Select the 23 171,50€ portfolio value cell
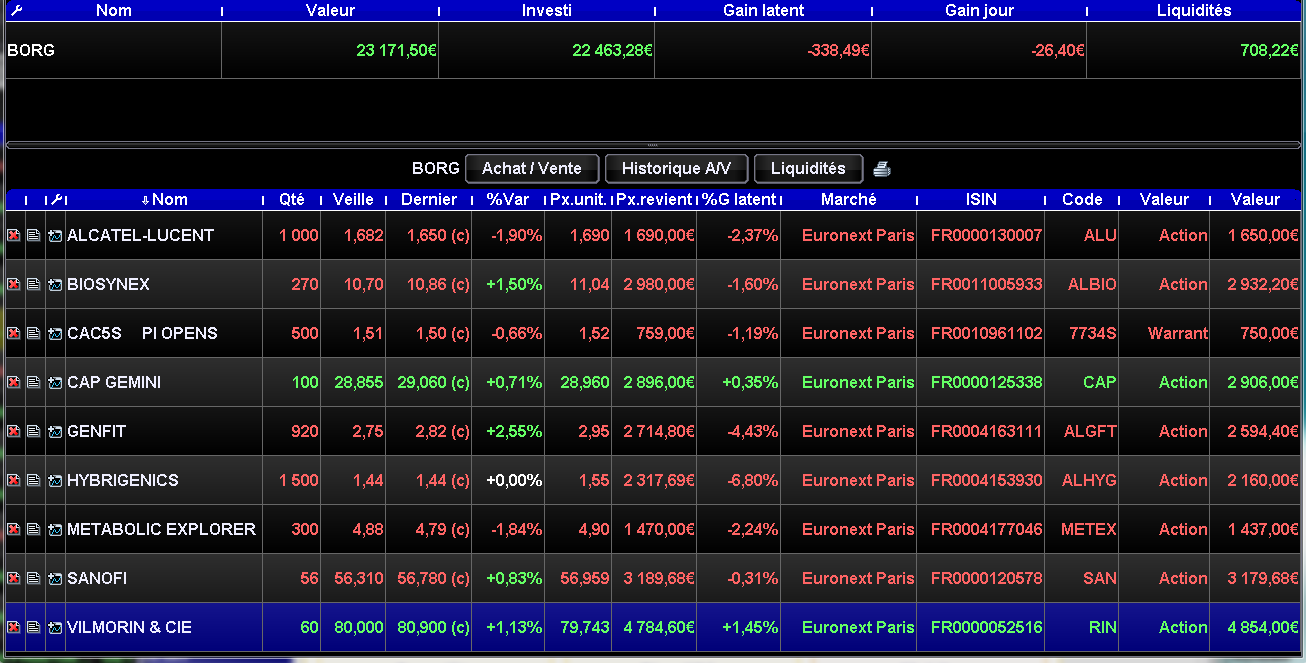 (x=330, y=50)
